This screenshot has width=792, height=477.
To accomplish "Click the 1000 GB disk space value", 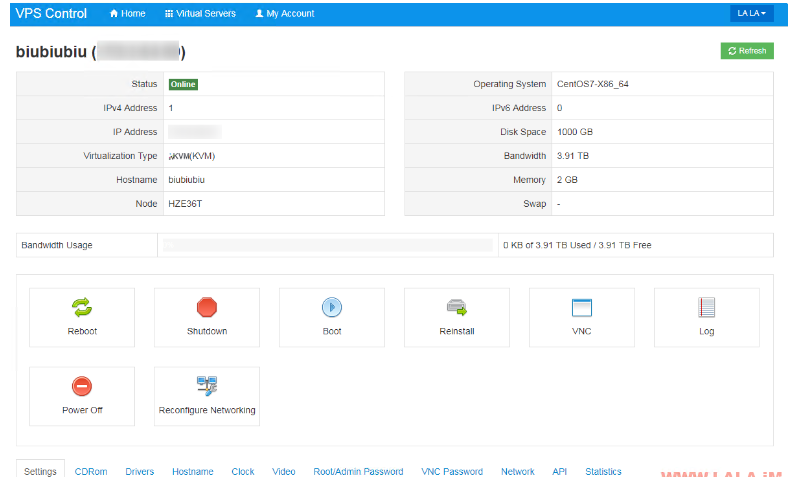I will point(575,132).
